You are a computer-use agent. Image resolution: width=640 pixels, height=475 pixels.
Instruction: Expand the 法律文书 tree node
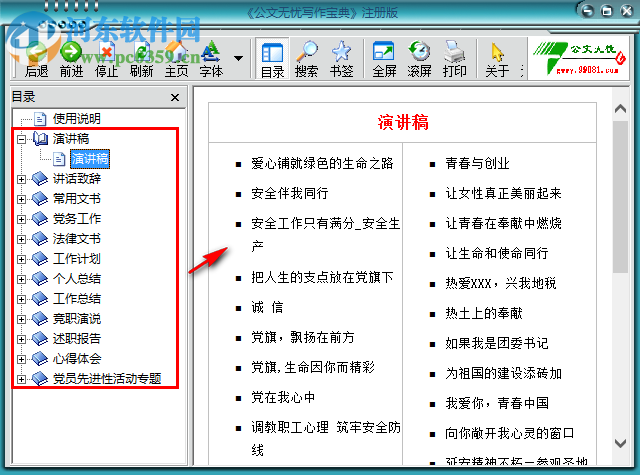pos(21,239)
